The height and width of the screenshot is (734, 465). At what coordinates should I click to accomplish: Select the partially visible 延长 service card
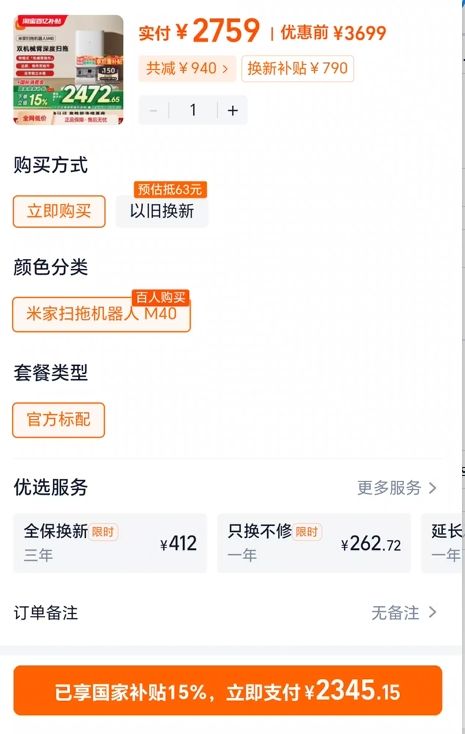point(442,543)
